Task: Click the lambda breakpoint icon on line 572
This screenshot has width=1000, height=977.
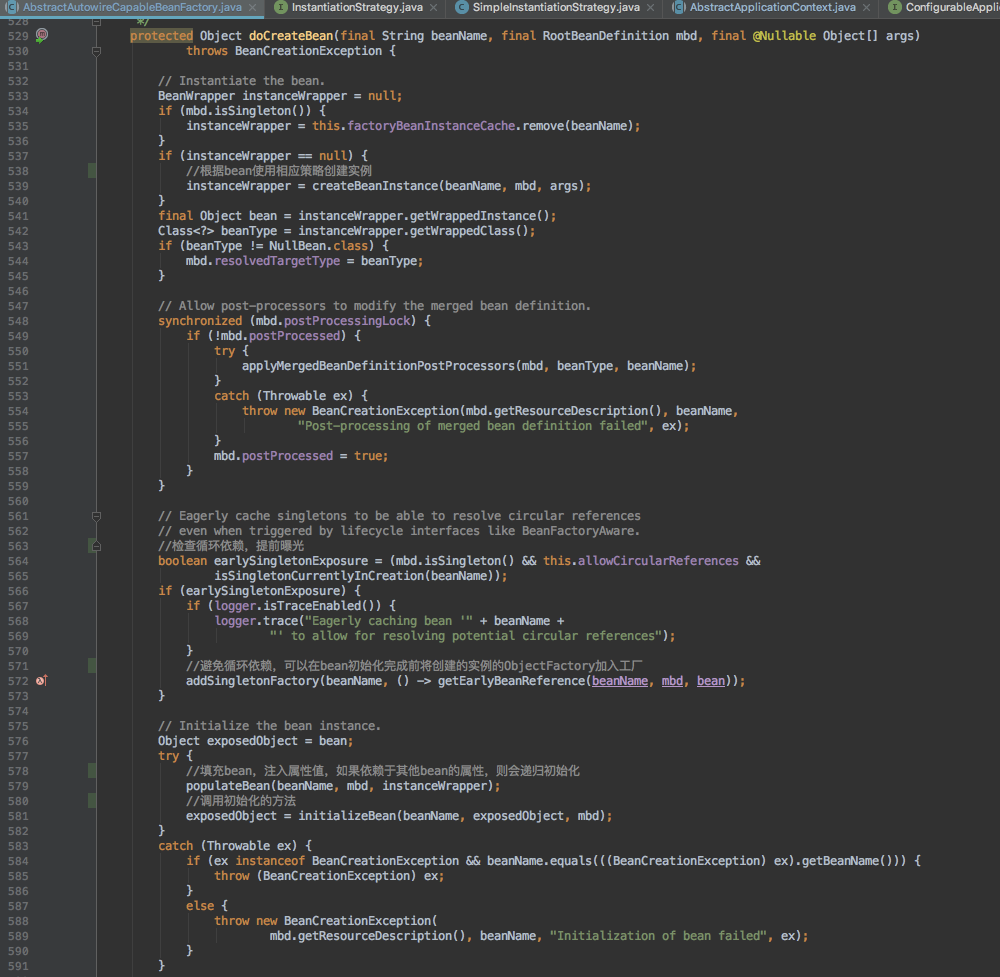Action: [41, 681]
